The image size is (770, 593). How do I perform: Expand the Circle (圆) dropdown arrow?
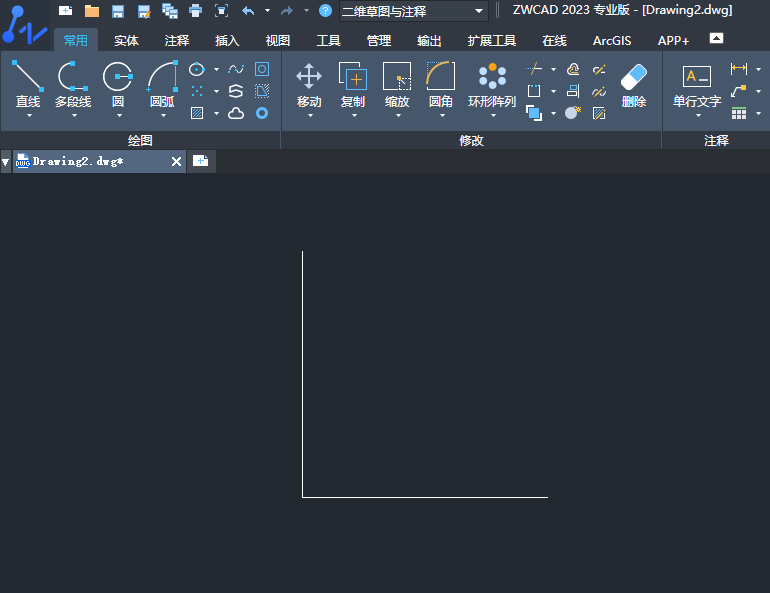tap(119, 116)
